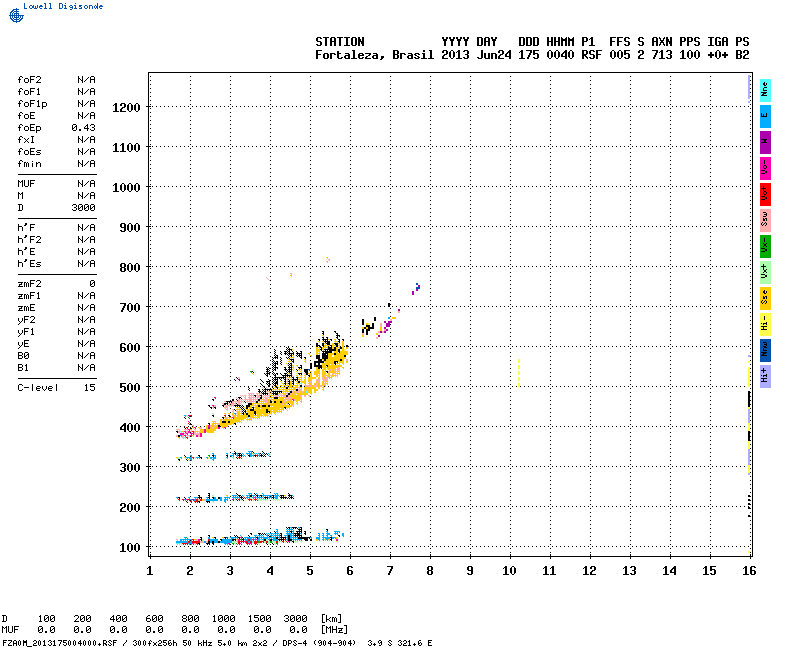Select the magenta Vo- legend swatch
This screenshot has width=800, height=650.
tap(765, 168)
